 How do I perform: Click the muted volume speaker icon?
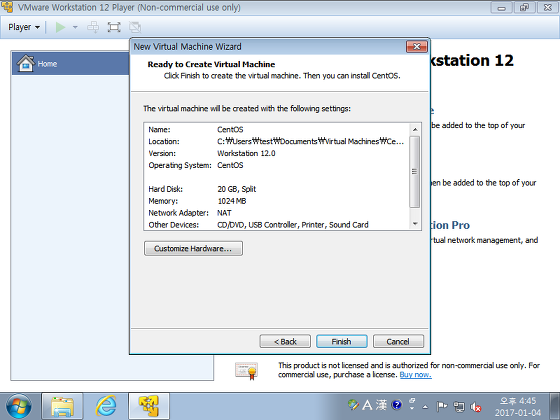tap(476, 407)
